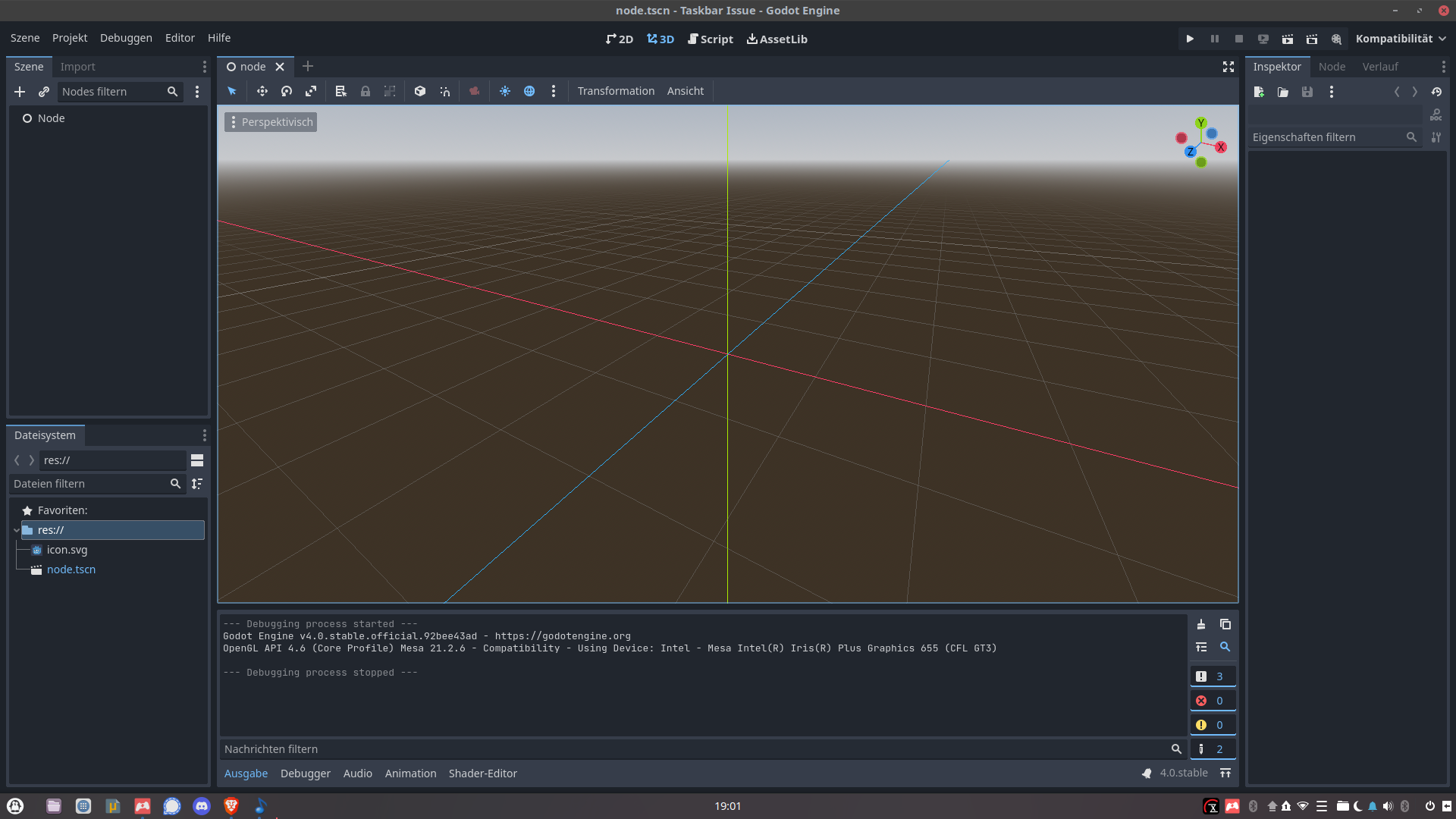Switch to the Import tab
This screenshot has width=1456, height=819.
coord(78,67)
